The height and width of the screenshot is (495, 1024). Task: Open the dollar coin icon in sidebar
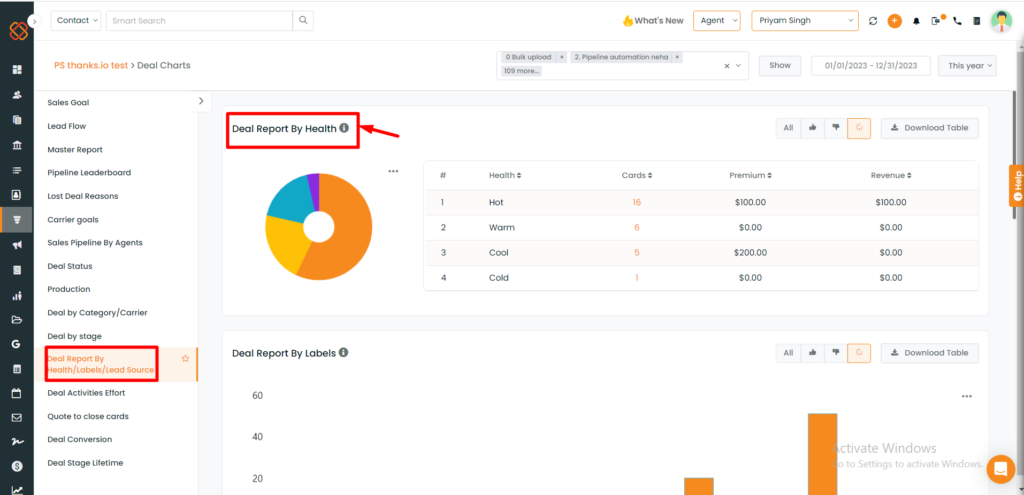(x=17, y=466)
